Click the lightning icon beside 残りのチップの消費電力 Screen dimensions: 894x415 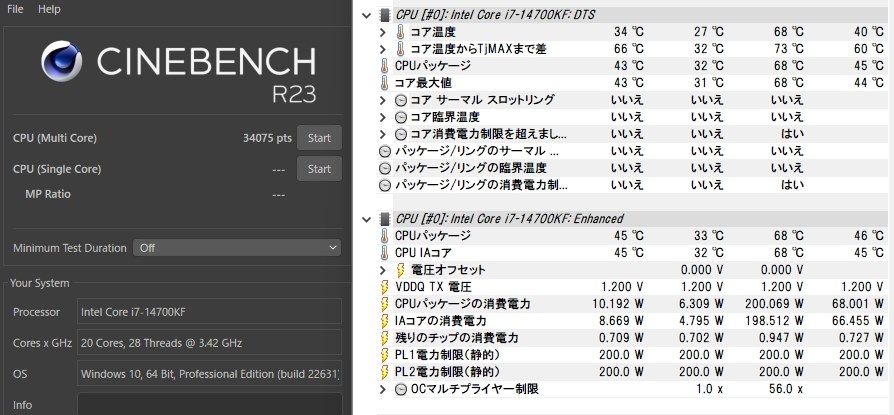[385, 338]
